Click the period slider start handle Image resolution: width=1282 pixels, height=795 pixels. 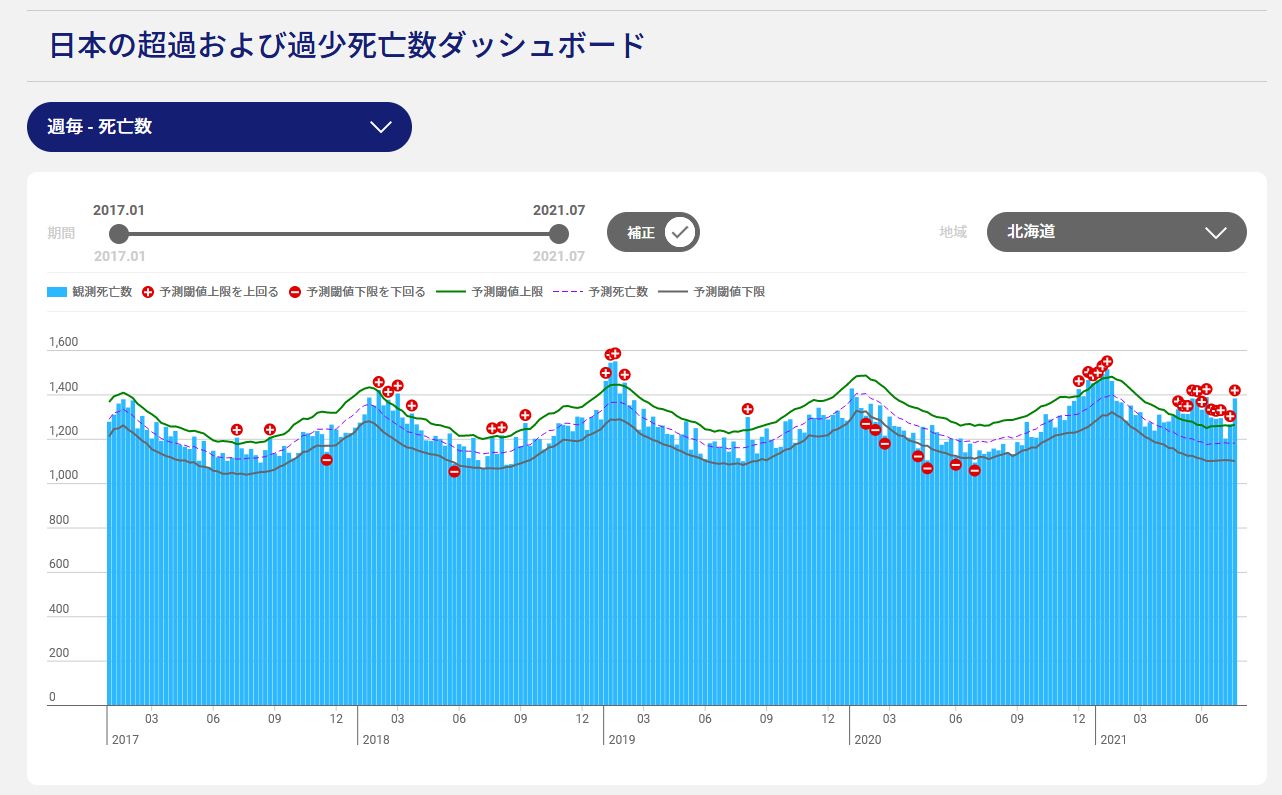pyautogui.click(x=119, y=234)
